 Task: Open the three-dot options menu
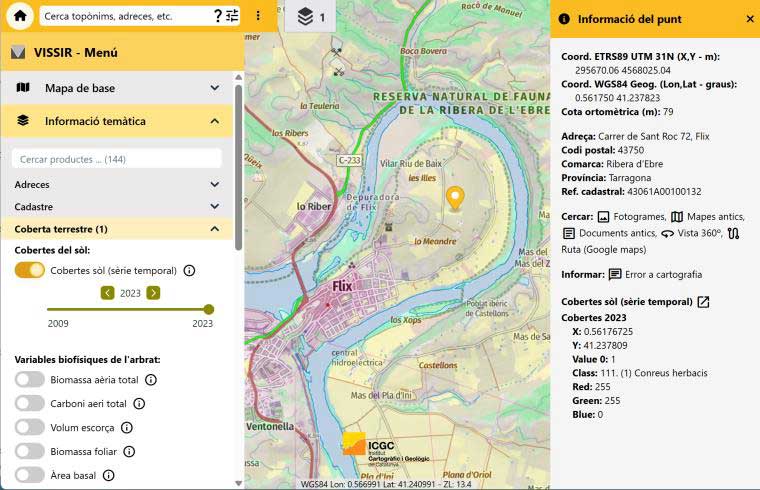258,16
